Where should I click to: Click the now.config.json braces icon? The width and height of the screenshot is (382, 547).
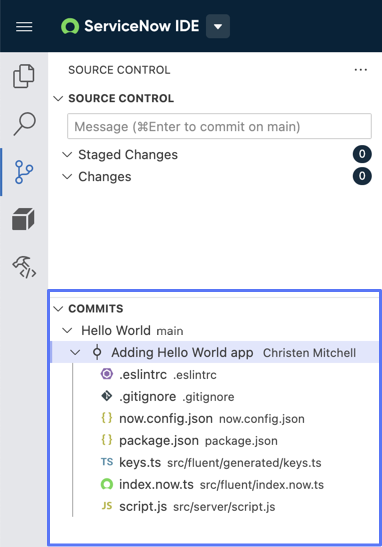coord(107,418)
